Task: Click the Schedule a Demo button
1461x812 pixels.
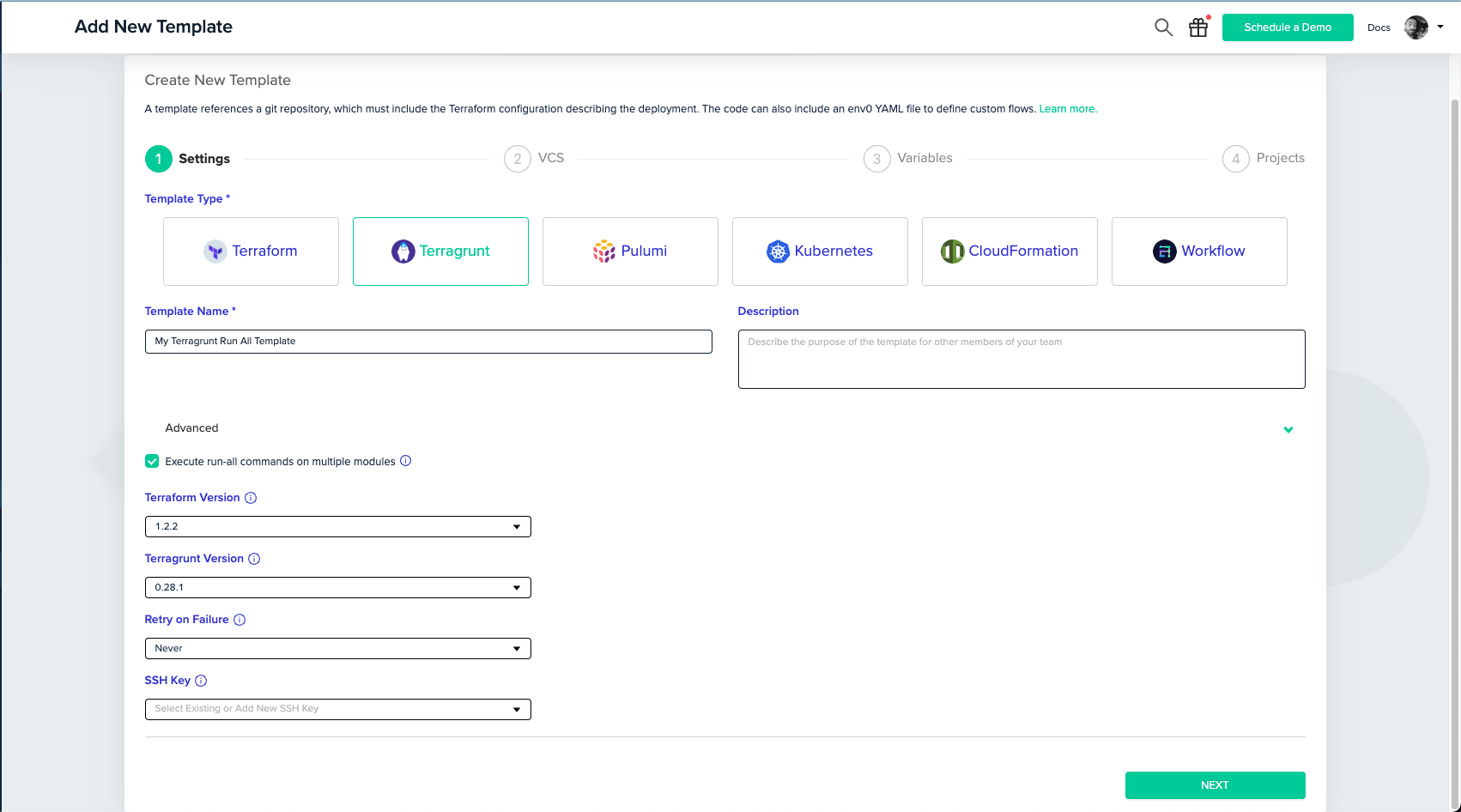Action: click(x=1288, y=27)
